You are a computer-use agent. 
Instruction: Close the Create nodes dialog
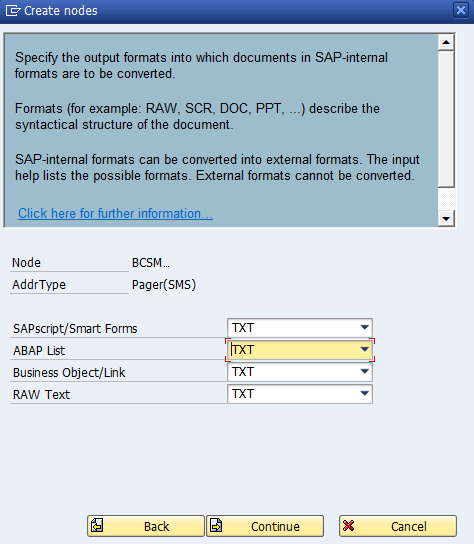click(461, 10)
